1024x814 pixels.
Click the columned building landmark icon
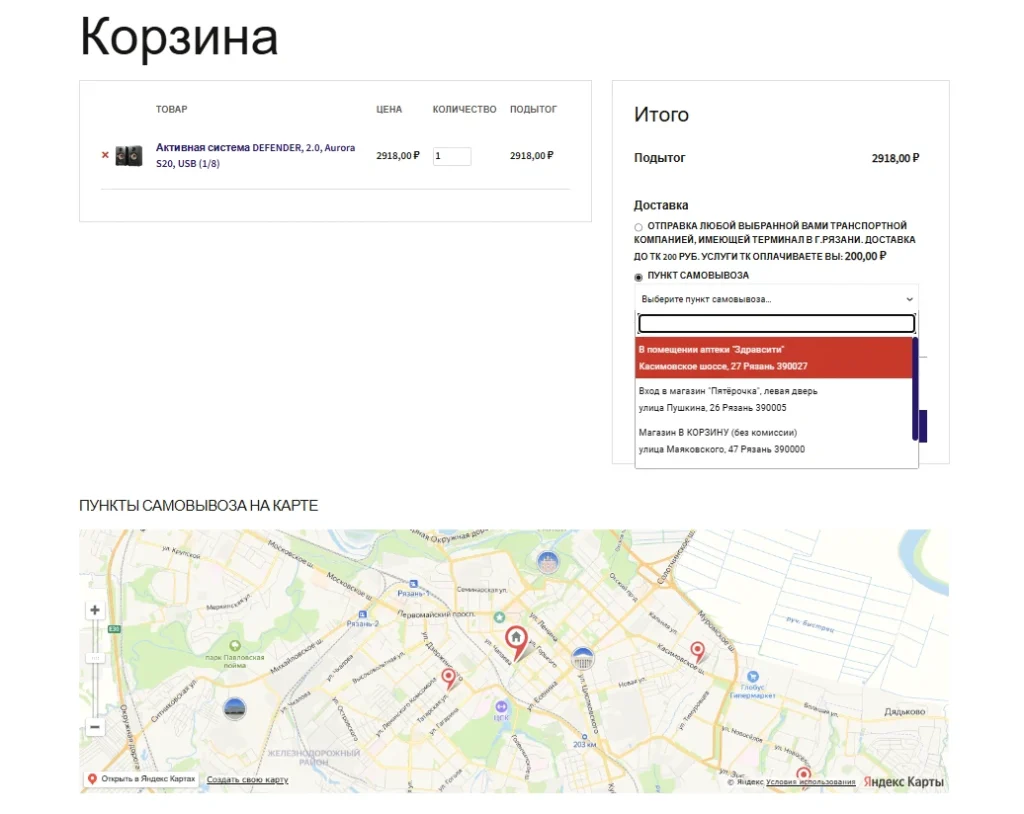(x=583, y=659)
